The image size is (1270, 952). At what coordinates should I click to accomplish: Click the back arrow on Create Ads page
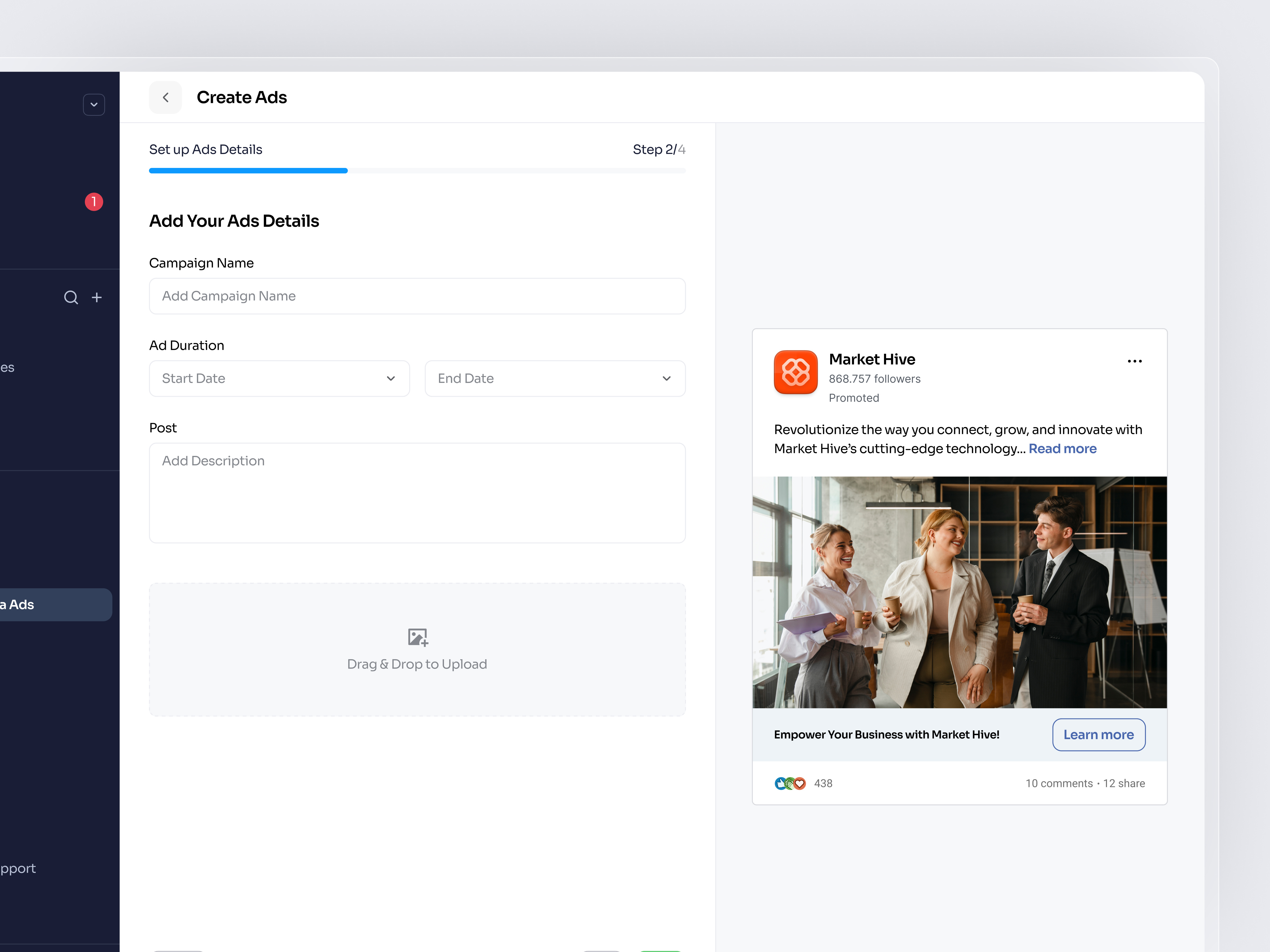[x=165, y=97]
